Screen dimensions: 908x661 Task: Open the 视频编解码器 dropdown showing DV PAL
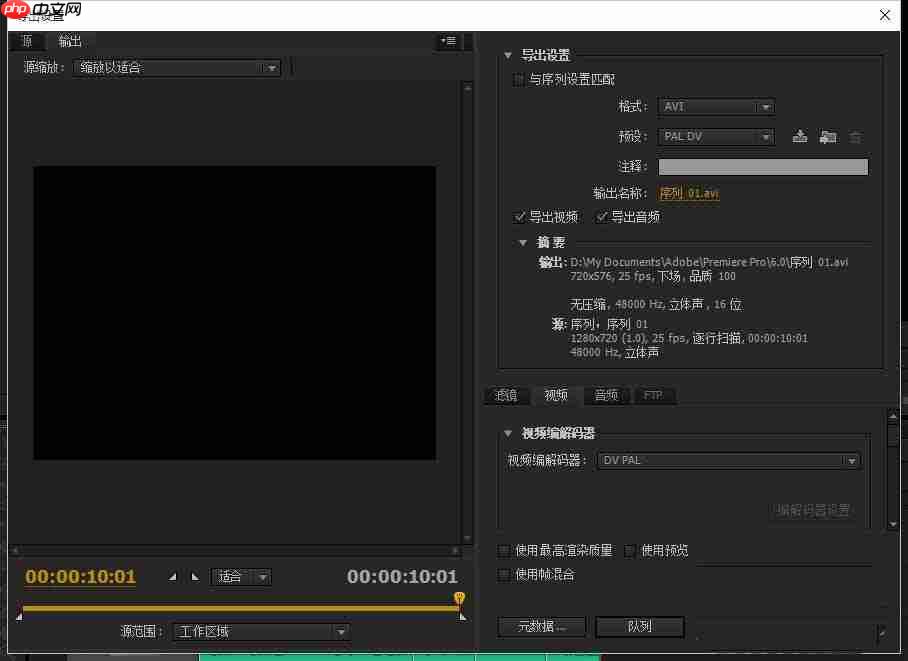click(728, 460)
